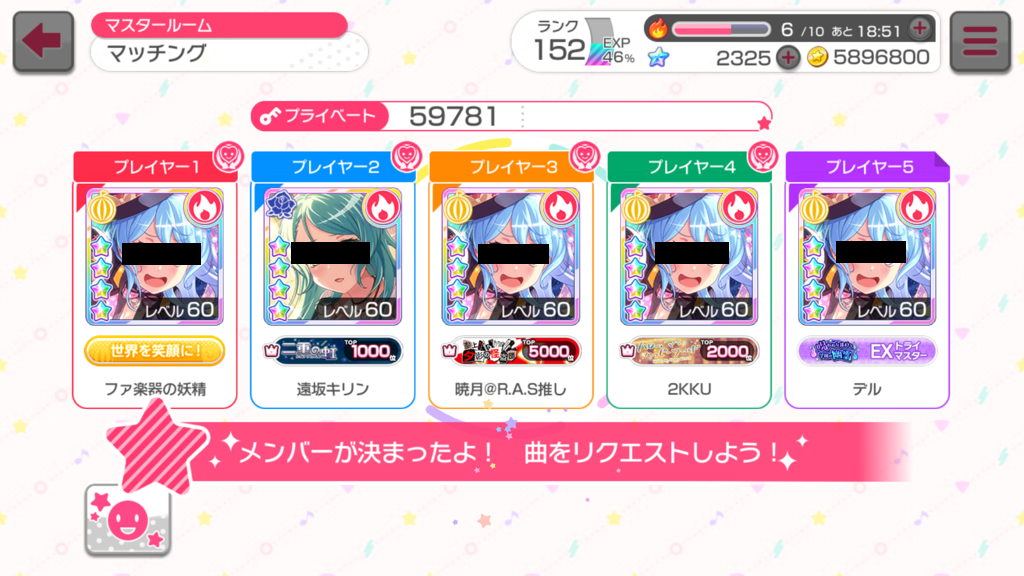The height and width of the screenshot is (576, 1024).
Task: Tap the 世界を笑顔に！ title badge
Action: pos(155,351)
